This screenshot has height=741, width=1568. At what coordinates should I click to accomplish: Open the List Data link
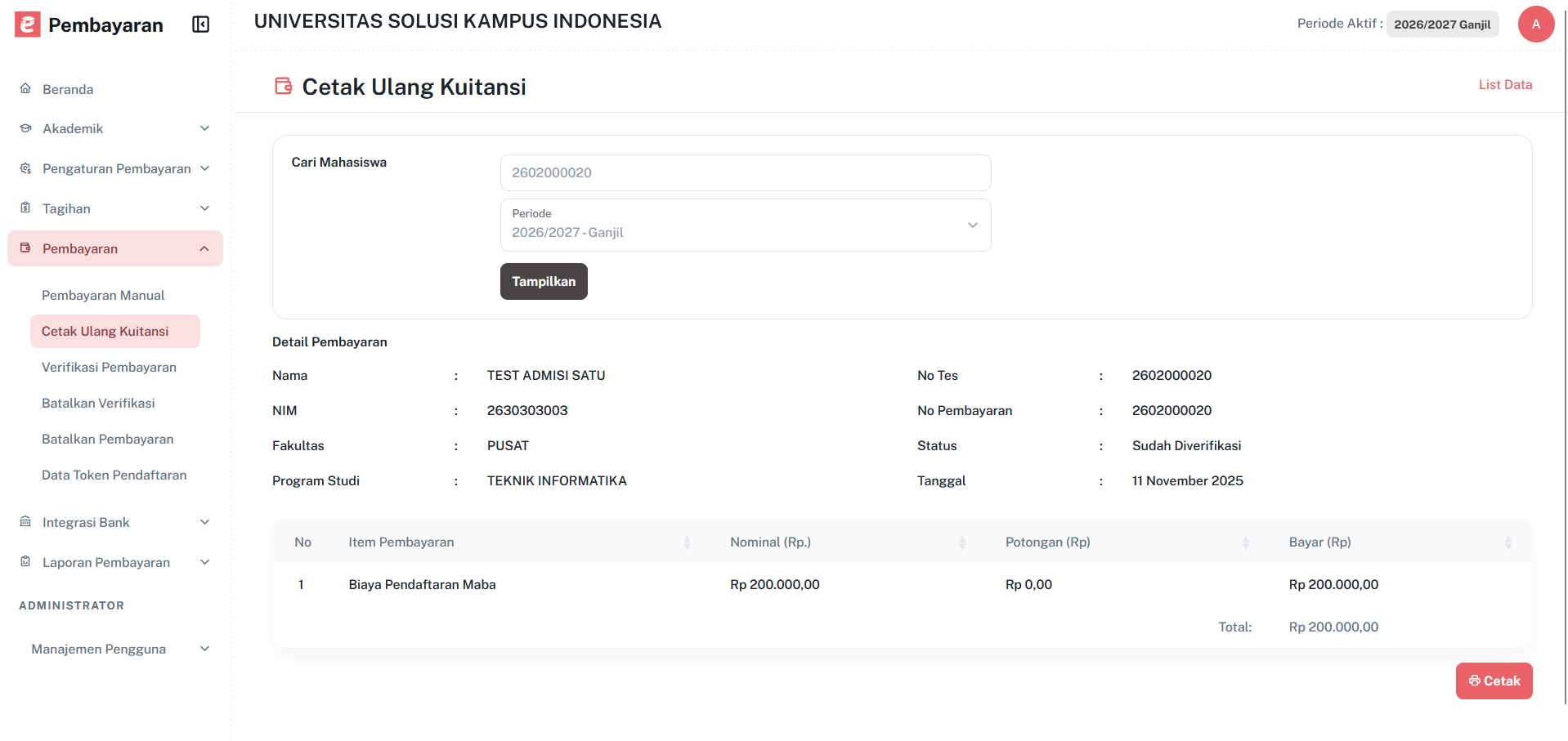click(x=1505, y=84)
